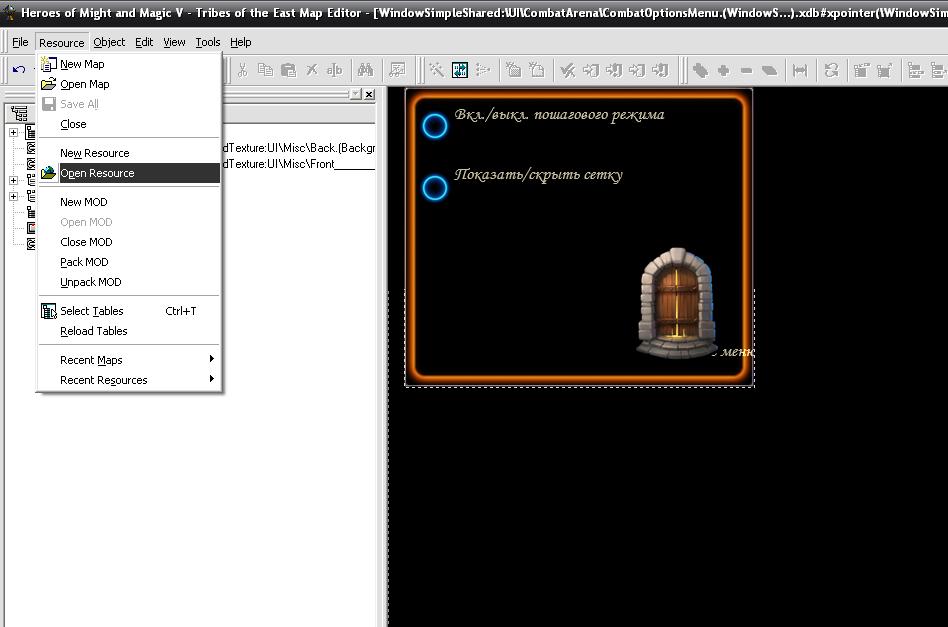Viewport: 948px width, 627px height.
Task: Select Close MOD menu entry
Action: [x=129, y=242]
